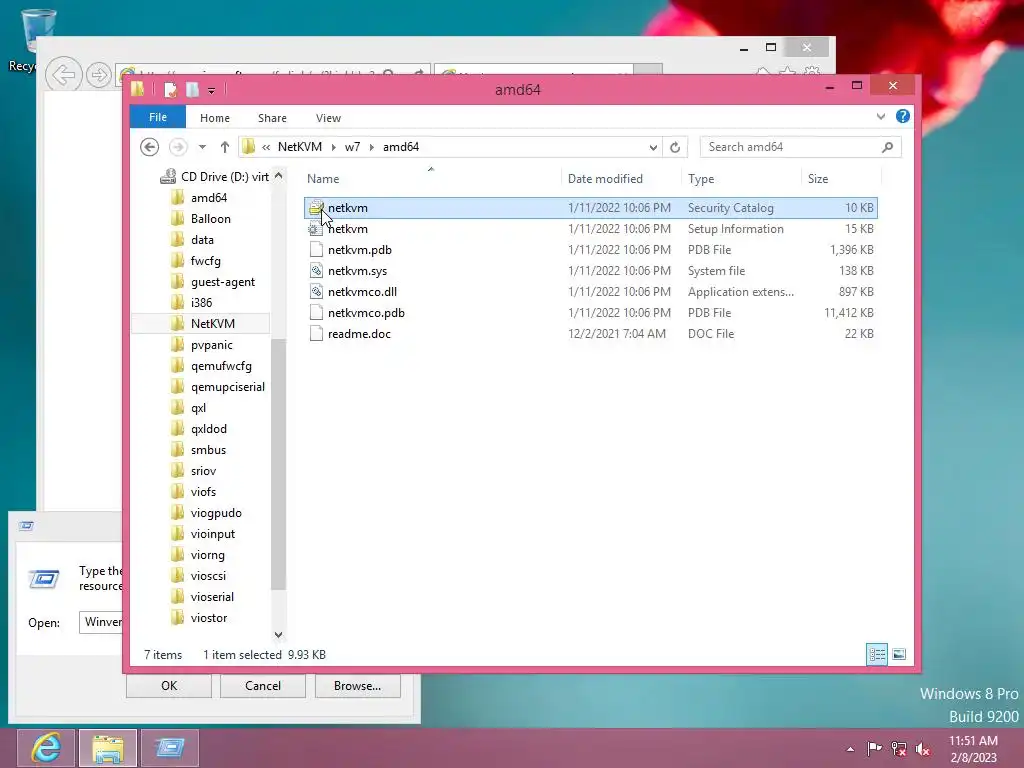Select w7 in the address breadcrumb
Viewport: 1024px width, 768px height.
pos(353,147)
